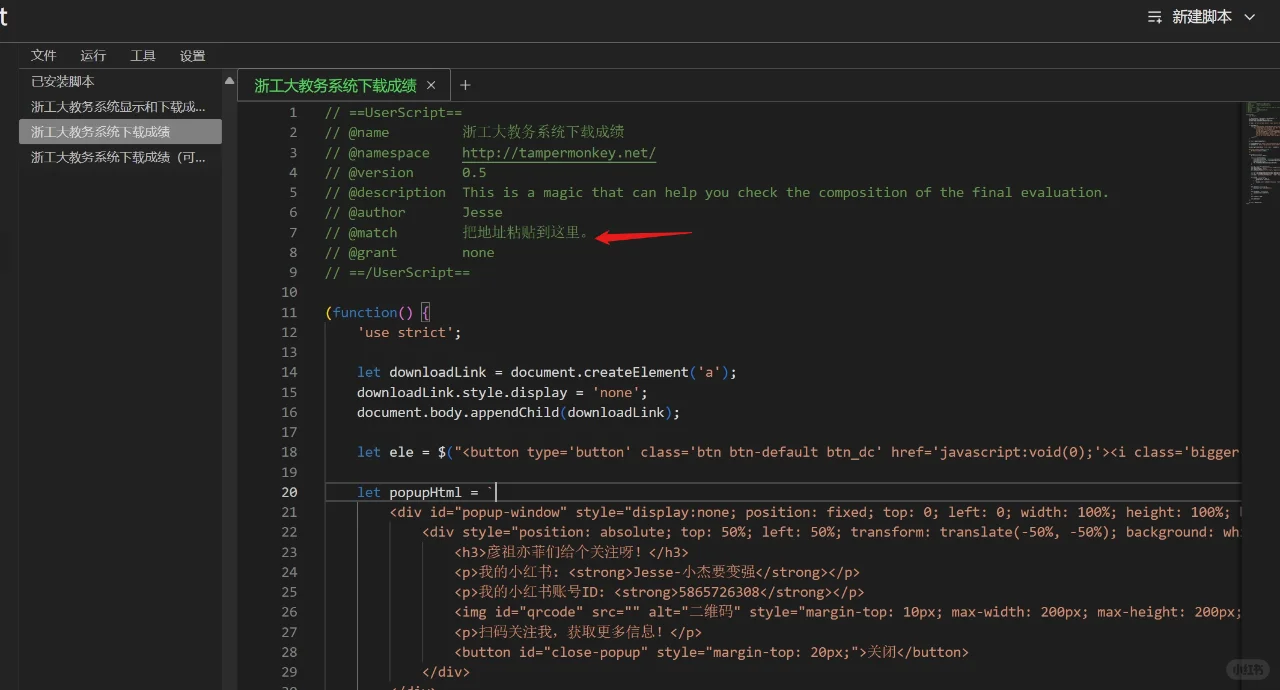Click the @name value 浙工大教务系统下载成绩
1280x690 pixels.
click(x=543, y=132)
